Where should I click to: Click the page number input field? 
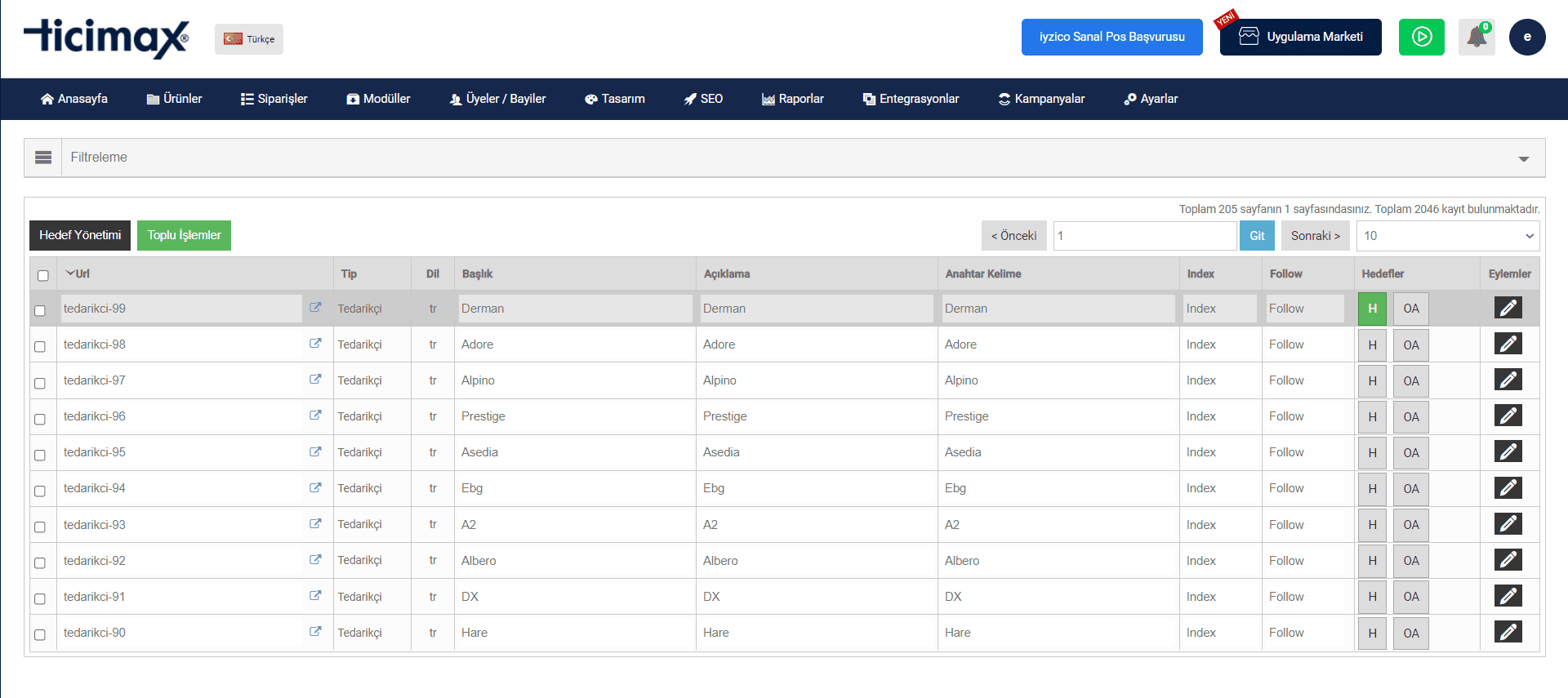[x=1144, y=236]
